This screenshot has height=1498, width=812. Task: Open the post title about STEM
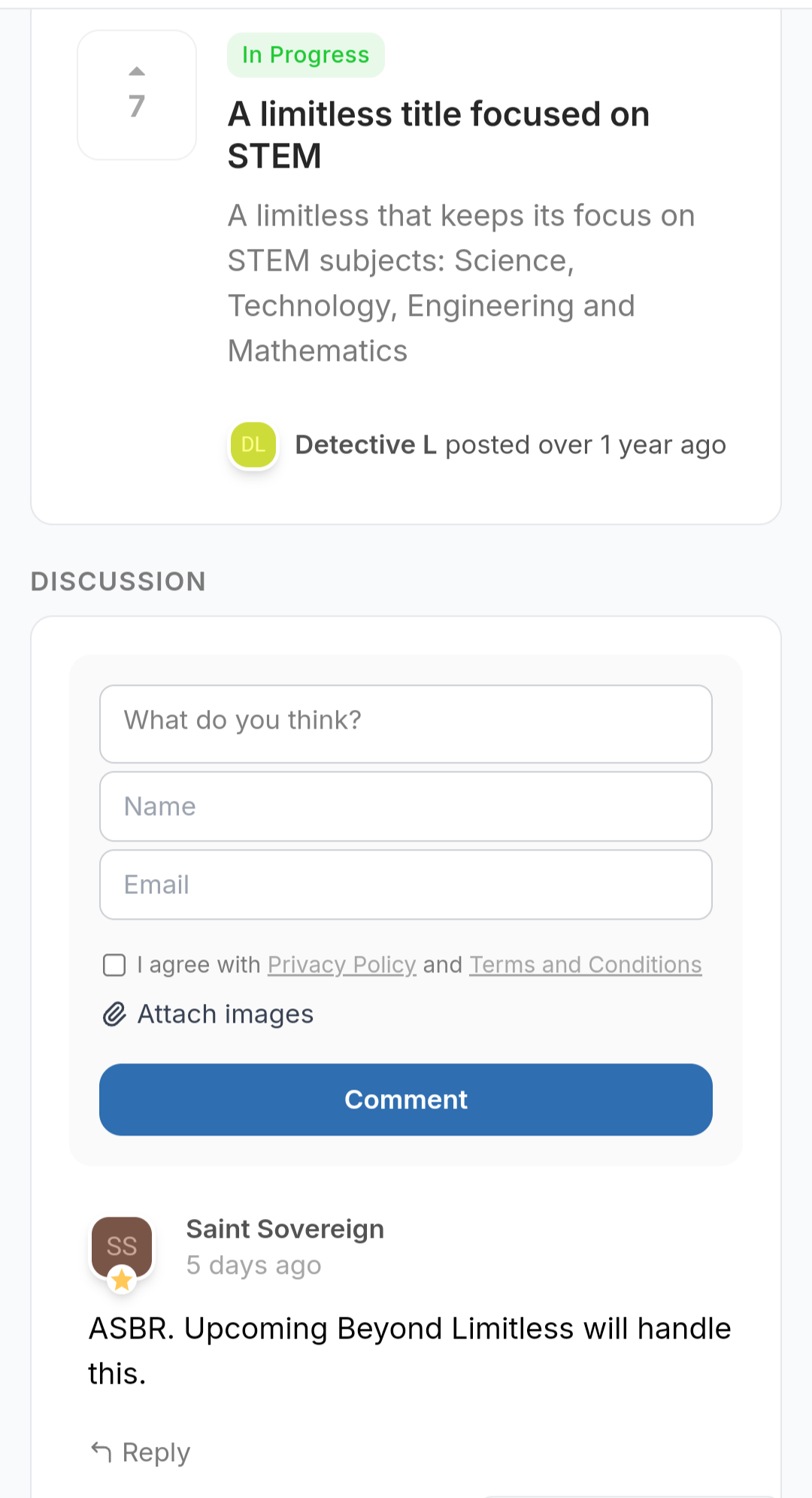pos(439,135)
